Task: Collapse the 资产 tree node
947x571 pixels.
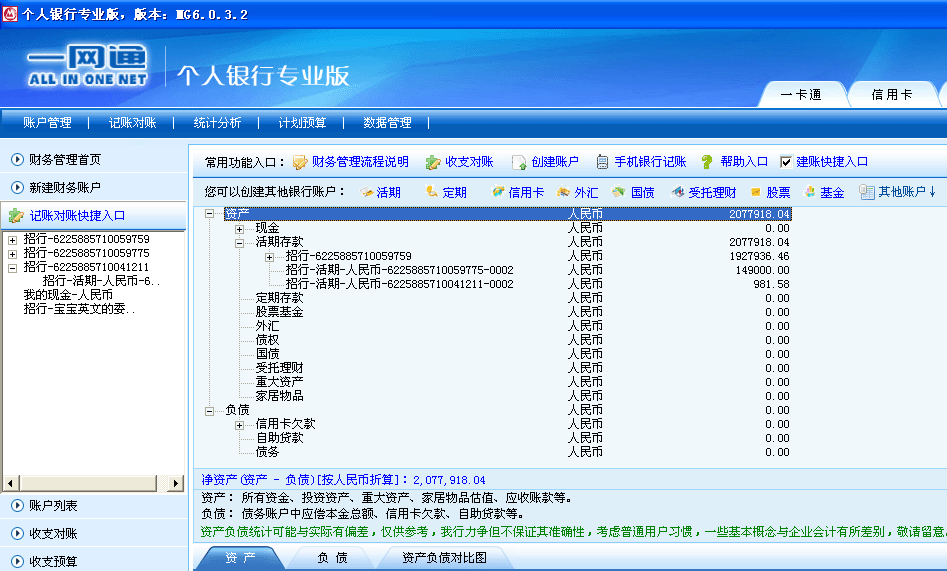Action: [x=210, y=214]
